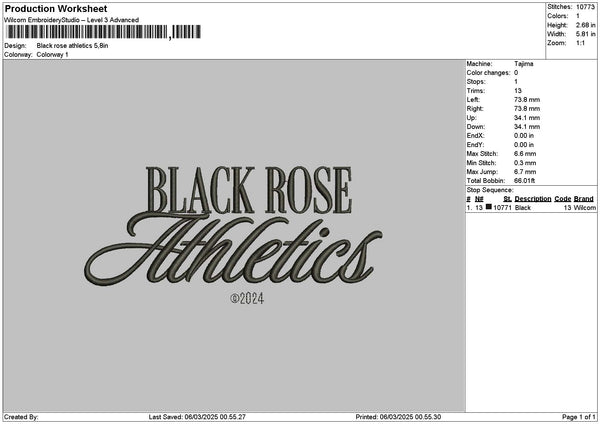Click the 'Wilcom' brand cell
This screenshot has width=600, height=424.
585,208
